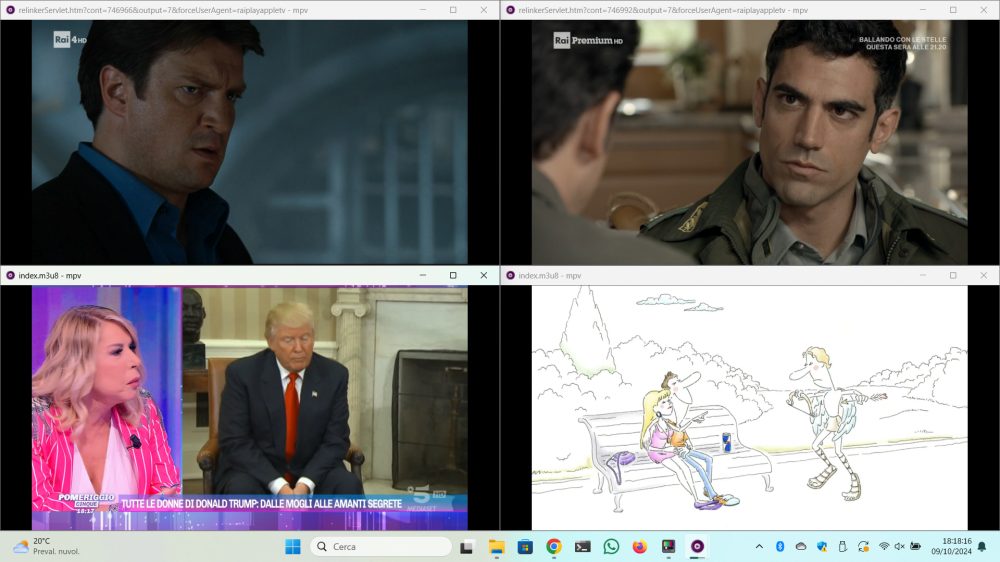The height and width of the screenshot is (562, 1000).
Task: Click the mpv icon in the Pomeriggio Cinque window title bar
Action: click(x=10, y=276)
